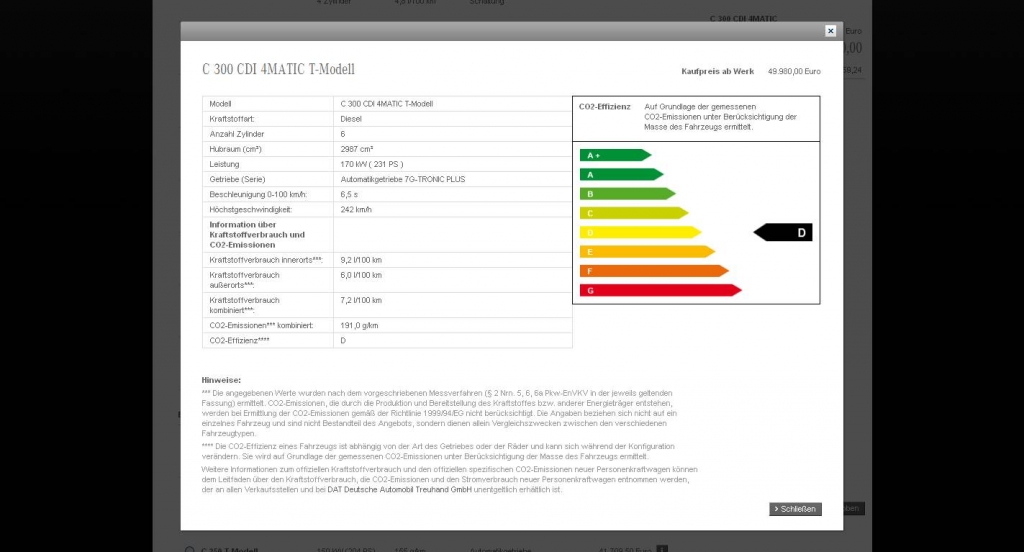Click the Hinweise: heading
Image resolution: width=1024 pixels, height=552 pixels.
point(221,380)
